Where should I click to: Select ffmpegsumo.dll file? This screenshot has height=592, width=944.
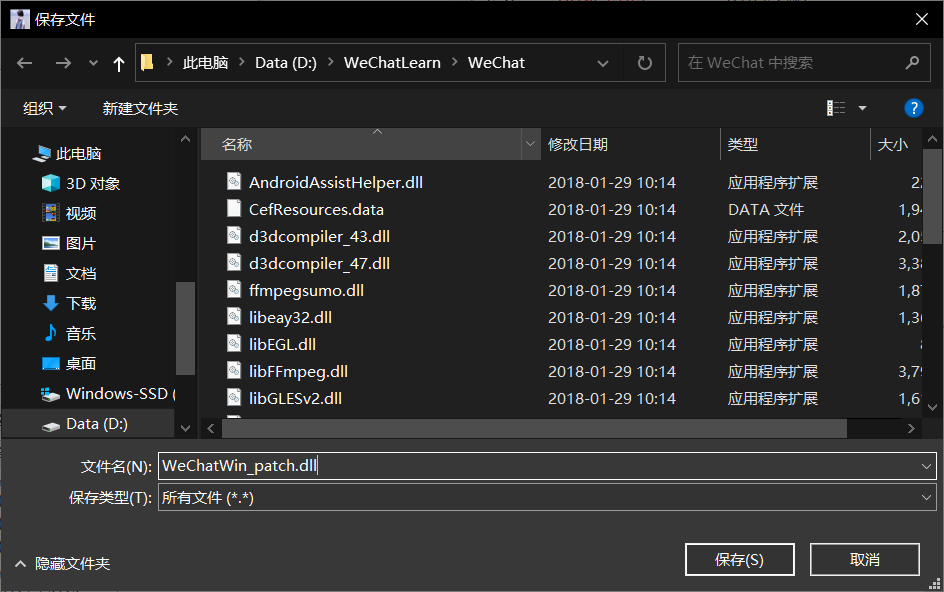point(306,291)
